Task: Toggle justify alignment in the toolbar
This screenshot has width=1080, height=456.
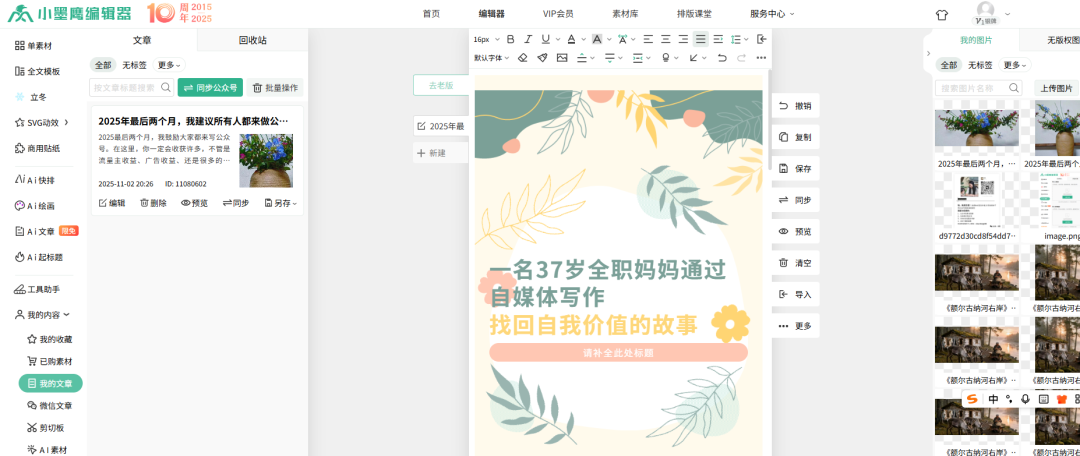Action: pyautogui.click(x=701, y=39)
